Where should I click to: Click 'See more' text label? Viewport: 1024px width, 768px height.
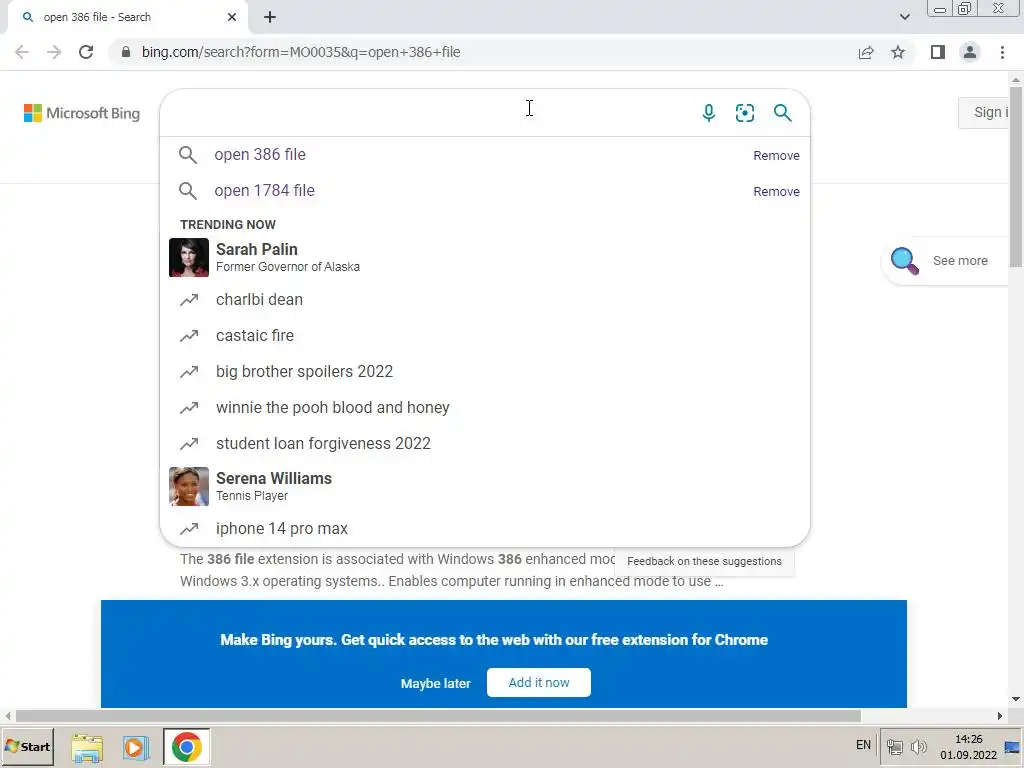pos(960,261)
